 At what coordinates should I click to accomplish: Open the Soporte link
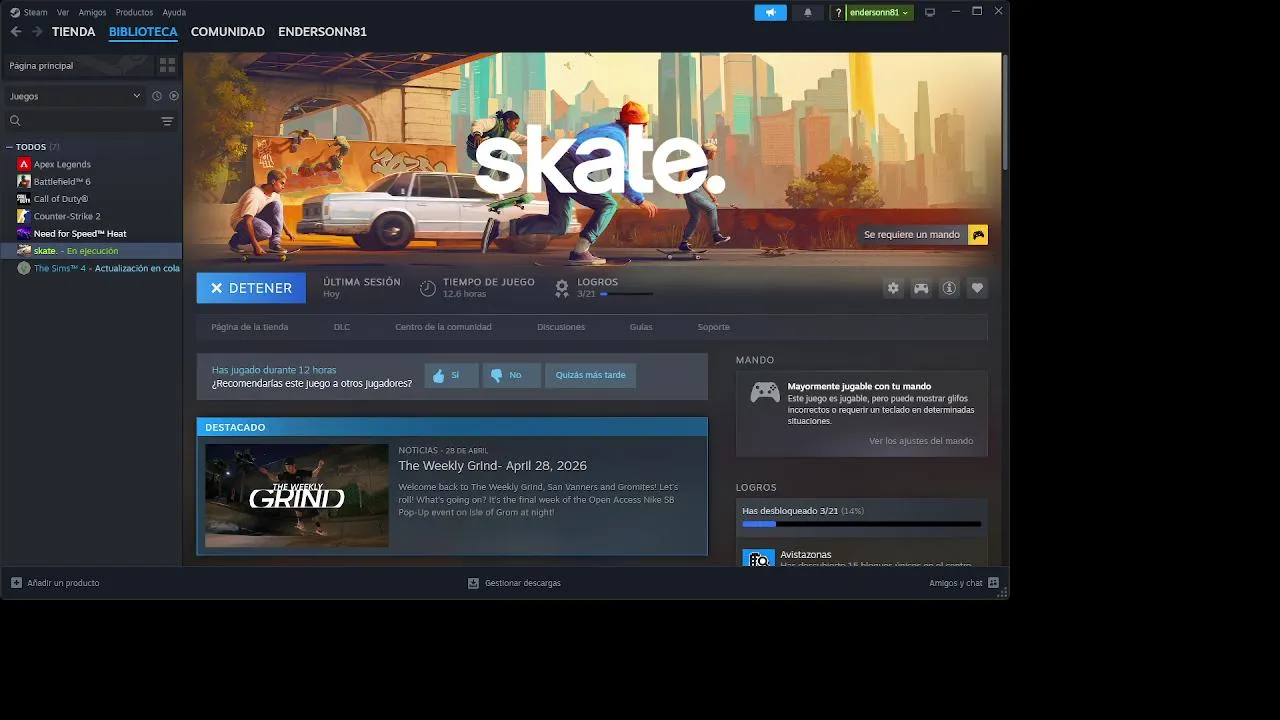click(x=713, y=327)
